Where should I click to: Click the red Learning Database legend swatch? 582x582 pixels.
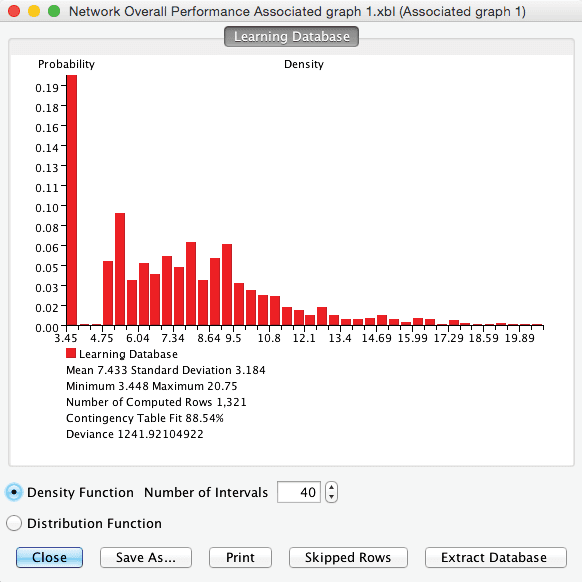71,353
